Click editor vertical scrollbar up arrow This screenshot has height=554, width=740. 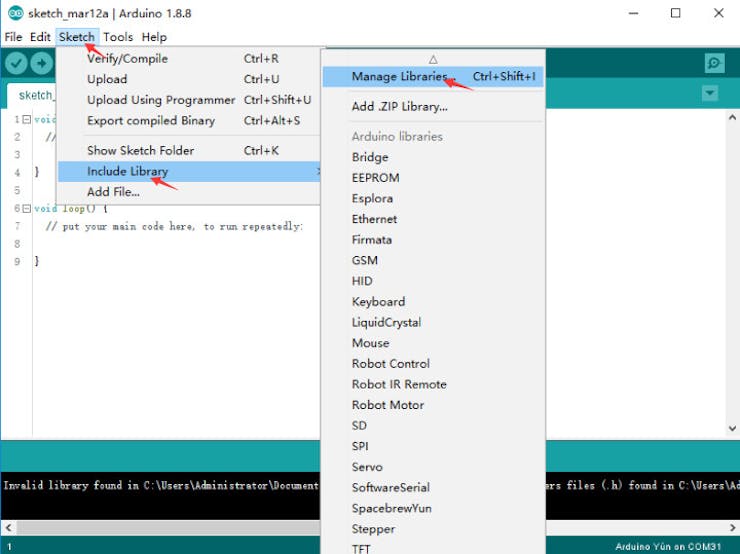pos(732,117)
